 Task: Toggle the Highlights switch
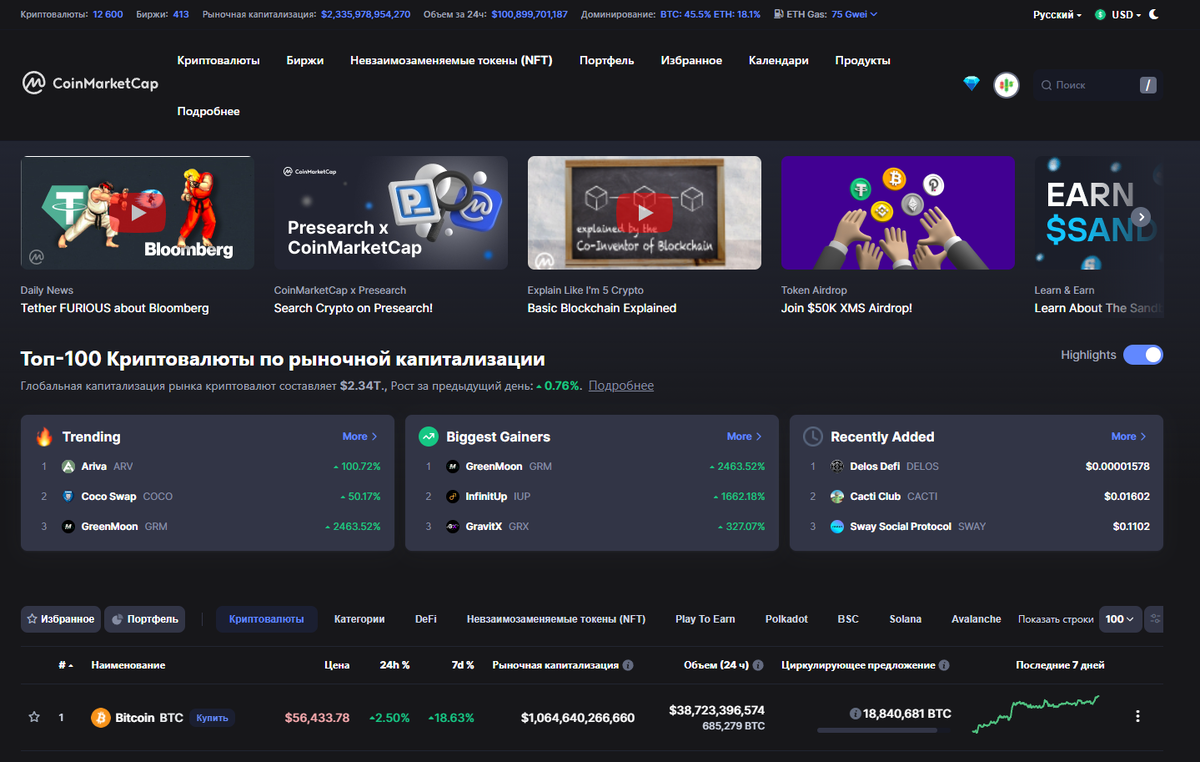(1143, 355)
